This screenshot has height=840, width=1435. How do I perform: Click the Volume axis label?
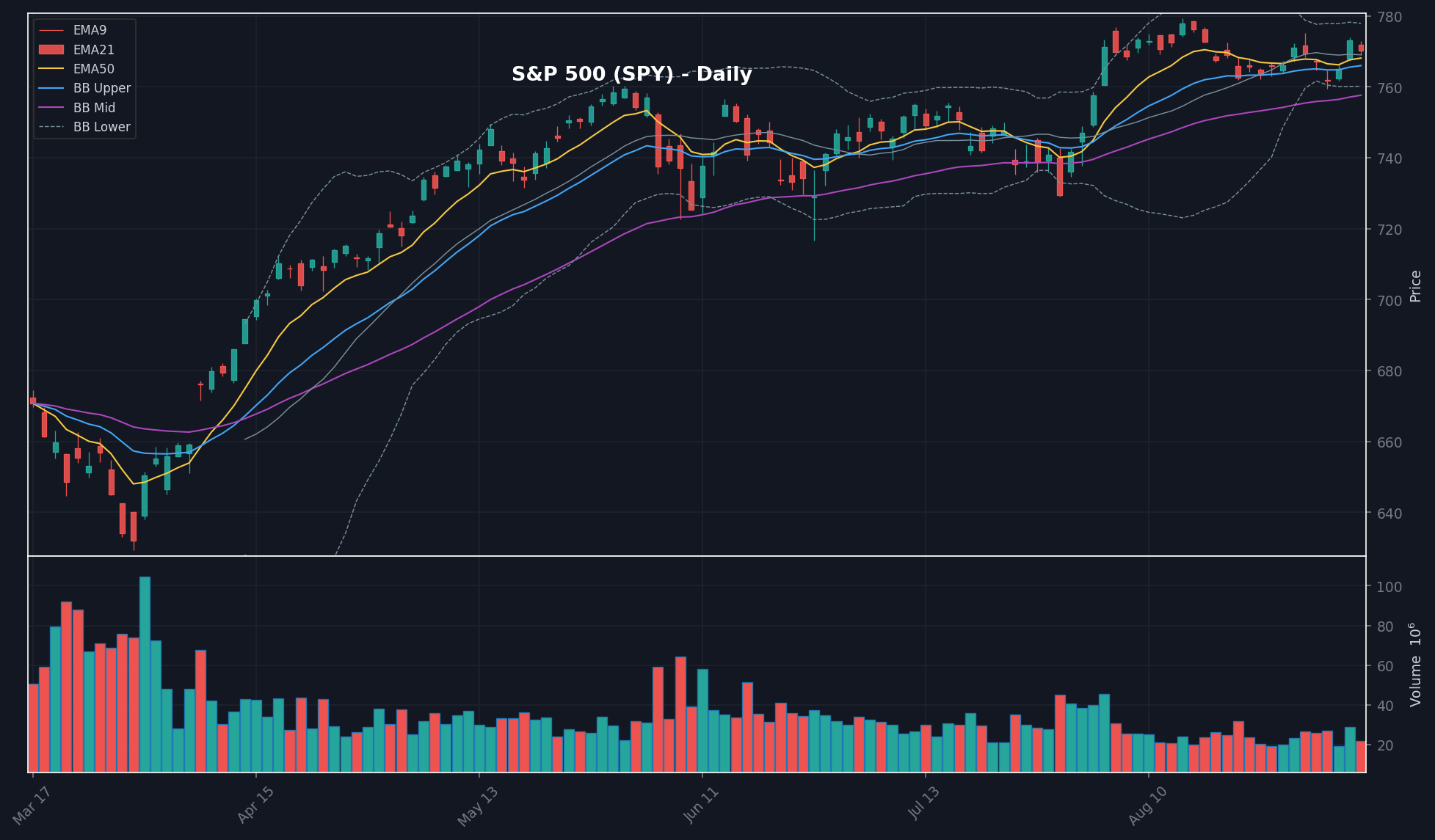tap(1416, 665)
